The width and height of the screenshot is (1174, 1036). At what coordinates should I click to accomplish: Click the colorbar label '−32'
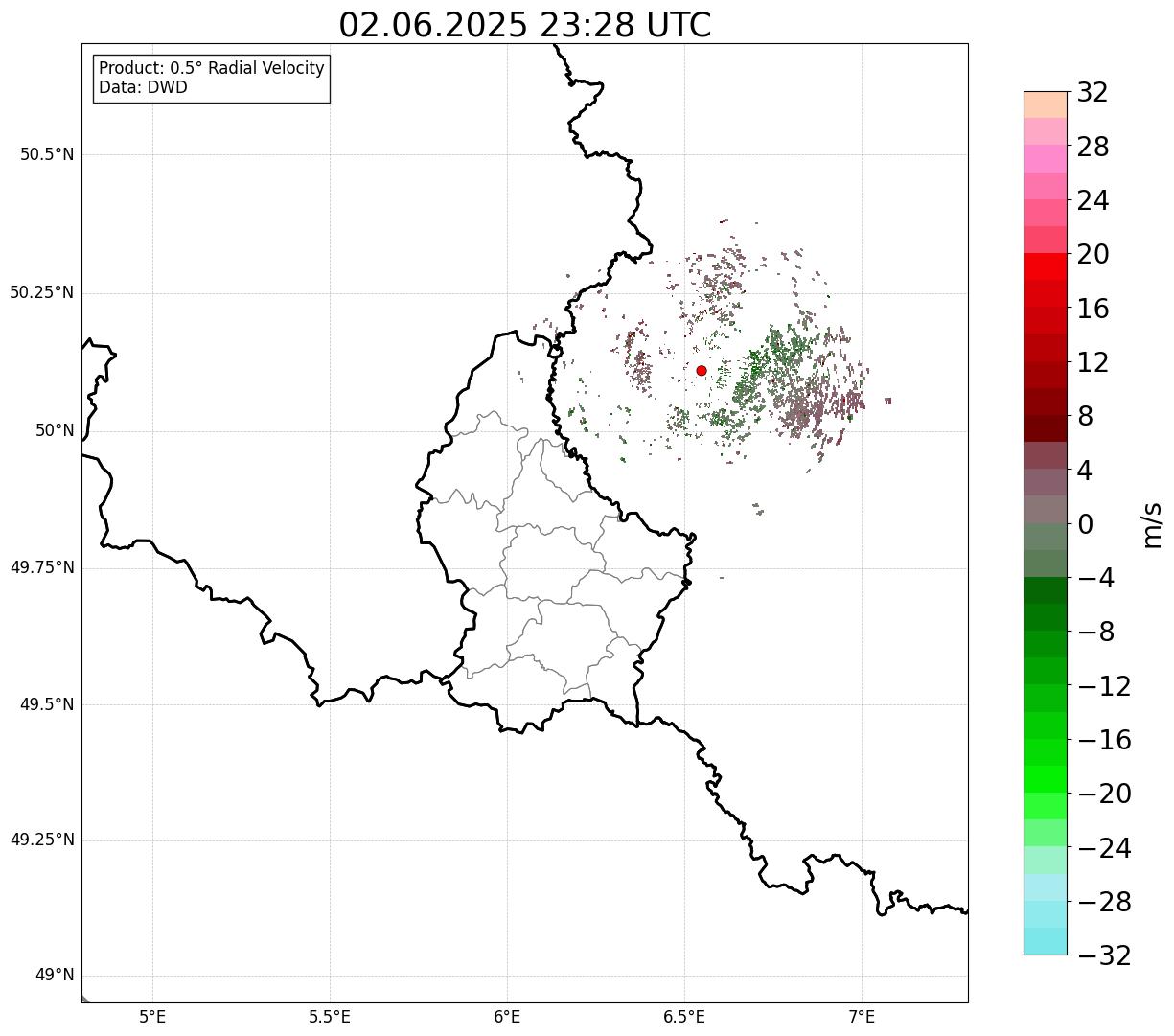(x=1104, y=956)
